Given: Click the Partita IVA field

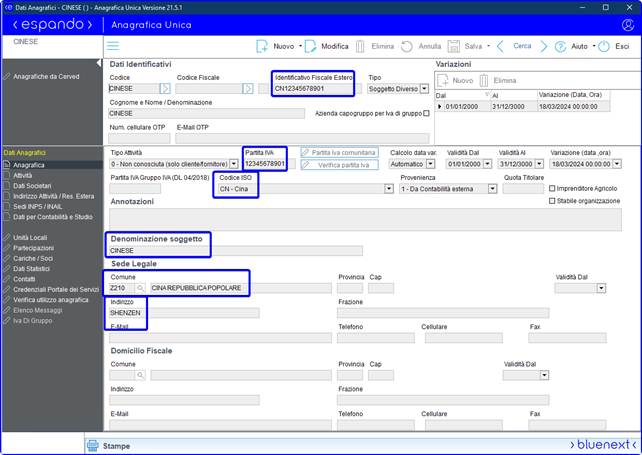Looking at the screenshot, I should point(265,164).
